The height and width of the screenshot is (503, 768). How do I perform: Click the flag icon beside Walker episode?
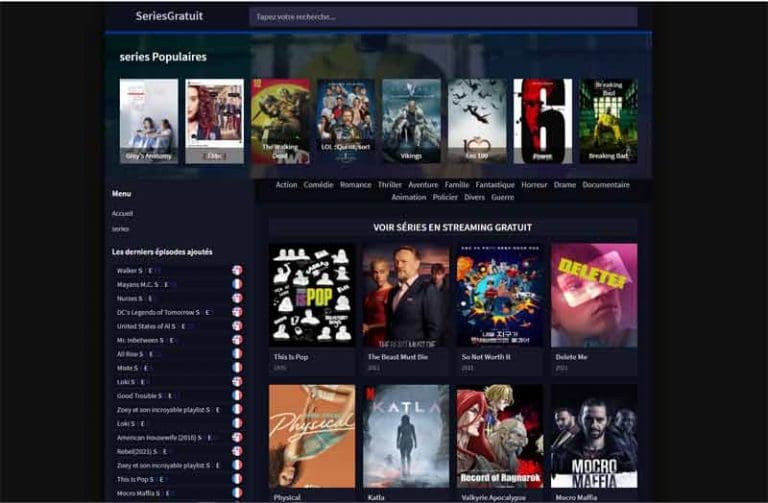coord(237,270)
